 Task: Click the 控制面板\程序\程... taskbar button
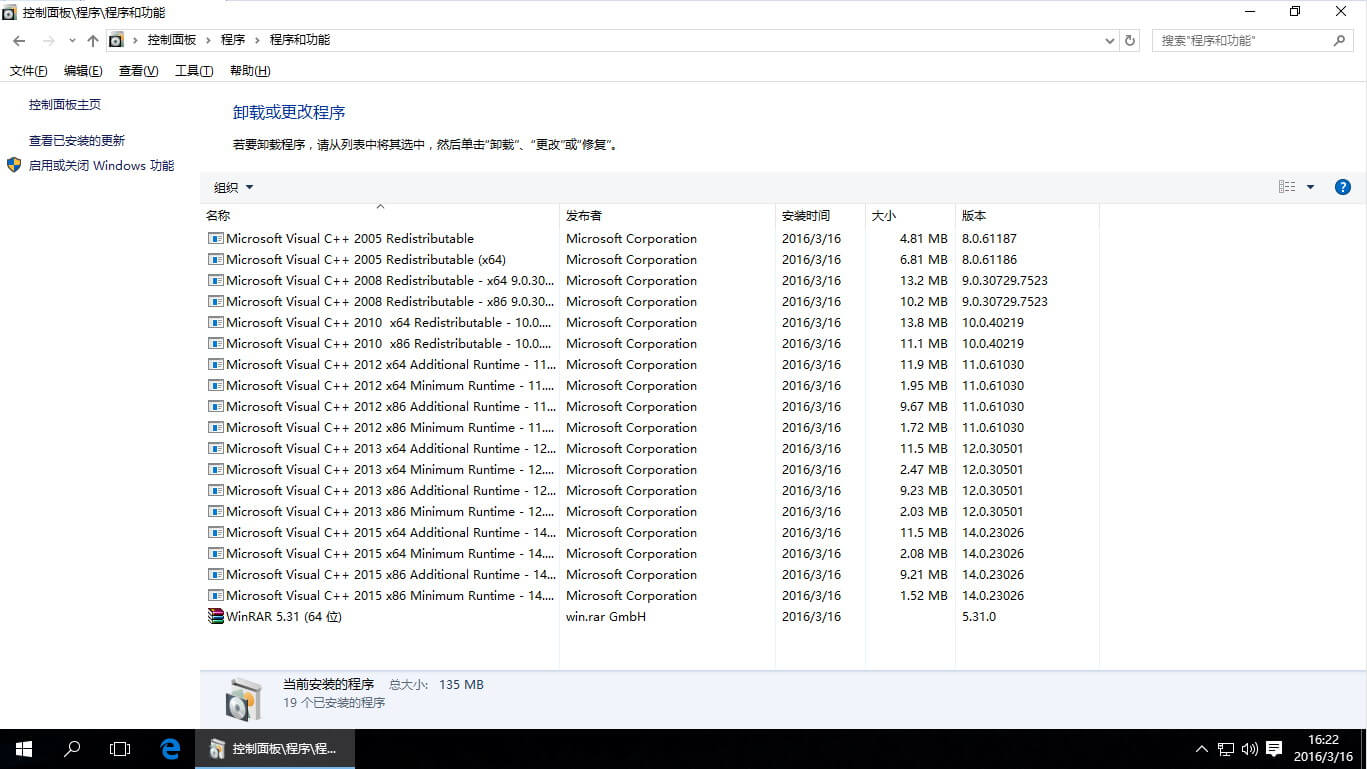274,748
